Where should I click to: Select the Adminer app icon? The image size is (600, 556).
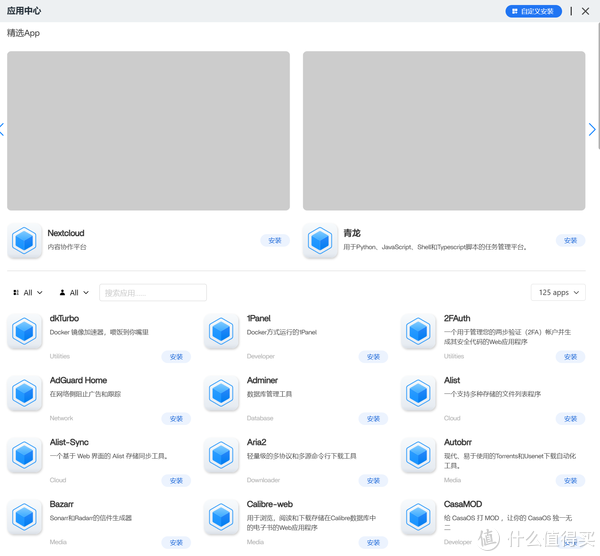[222, 393]
